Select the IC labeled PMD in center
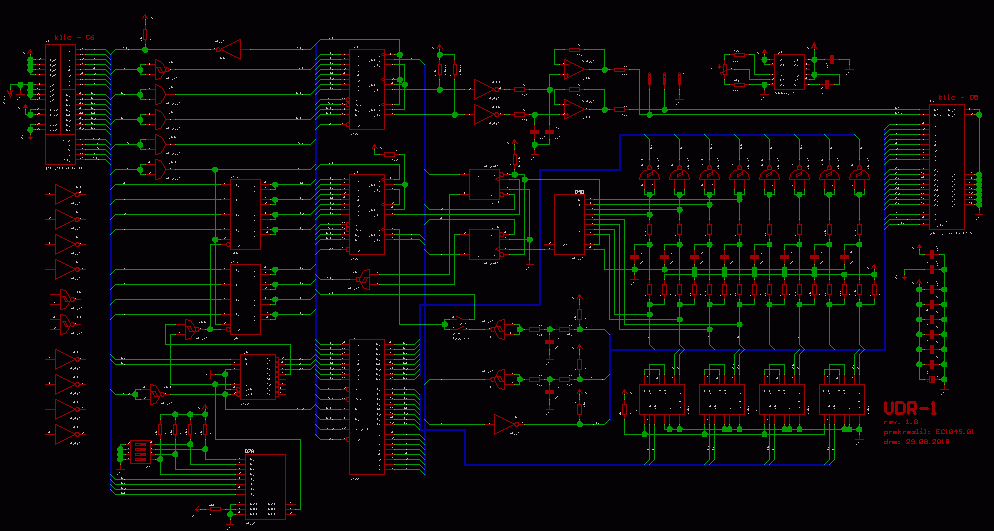The width and height of the screenshot is (994, 531). [570, 225]
